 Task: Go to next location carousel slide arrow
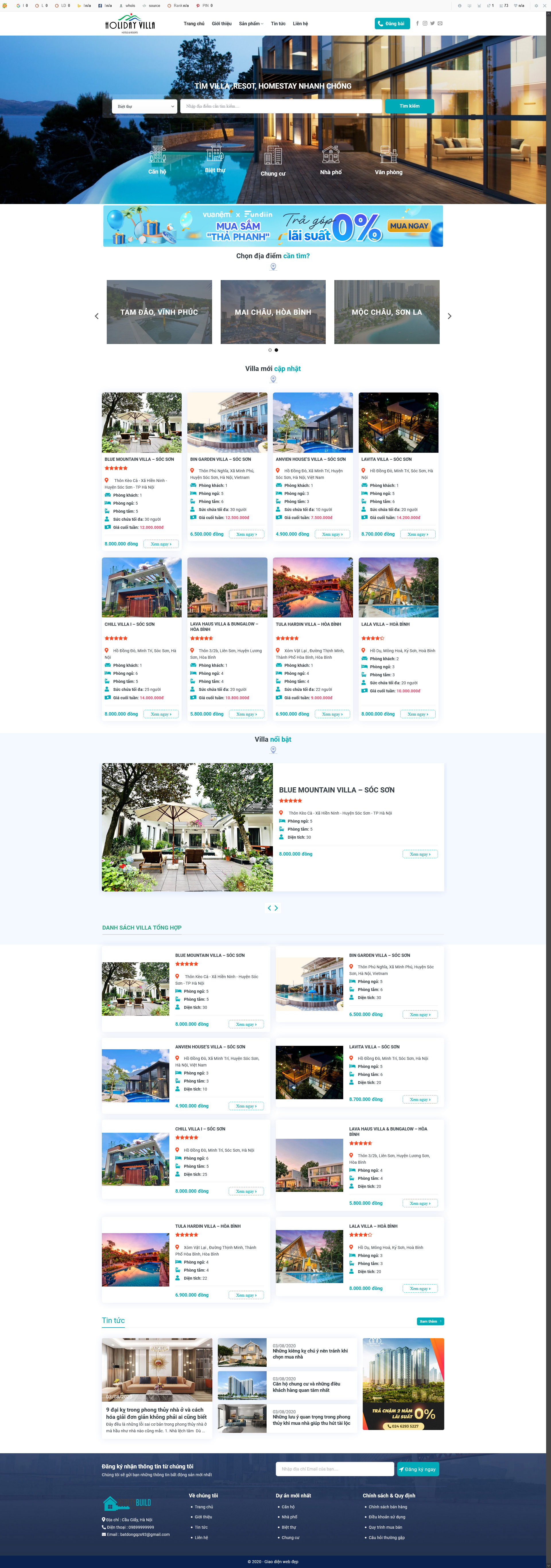pos(449,316)
